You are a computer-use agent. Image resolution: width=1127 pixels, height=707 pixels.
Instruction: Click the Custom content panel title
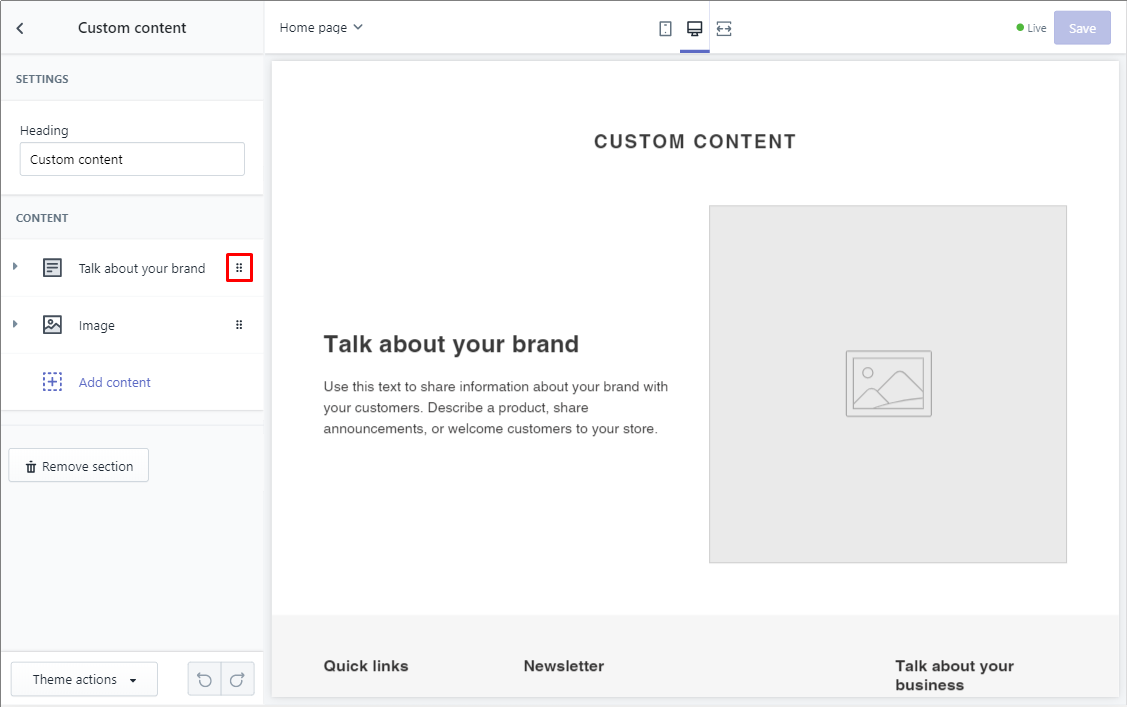[x=132, y=28]
